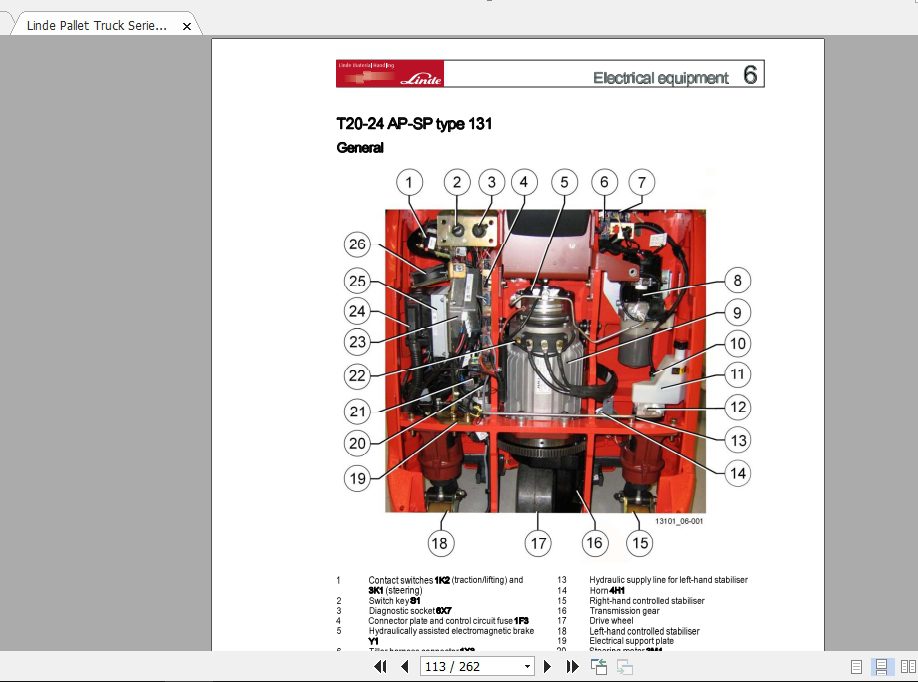918x682 pixels.
Task: Click the figure reference 13101_06-001
Action: point(679,521)
